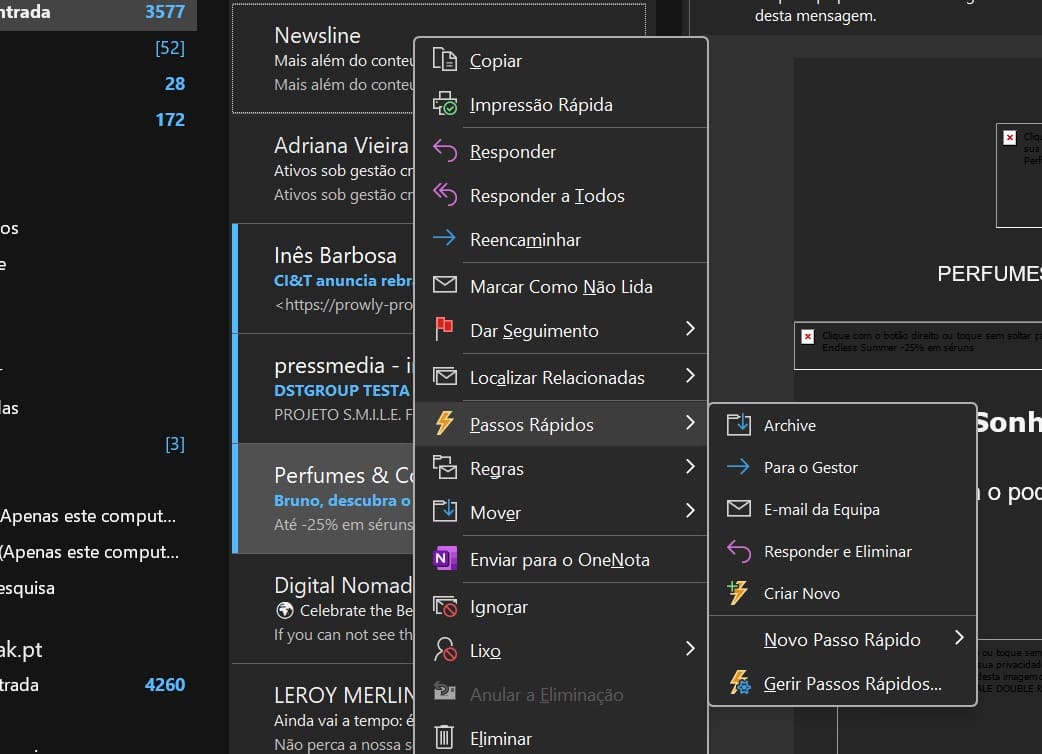
Task: Choose Responder e Eliminar quick step
Action: [837, 551]
